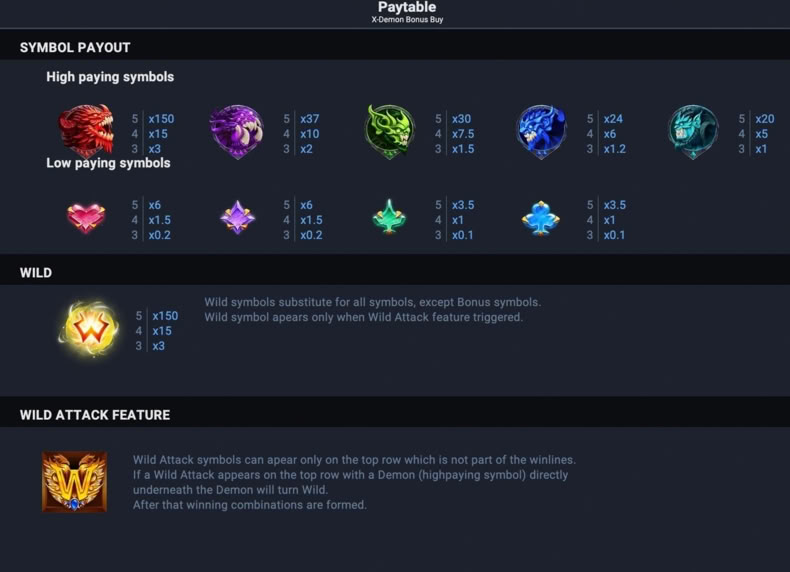Select the green spade gem symbol
The height and width of the screenshot is (572, 790).
coord(389,217)
